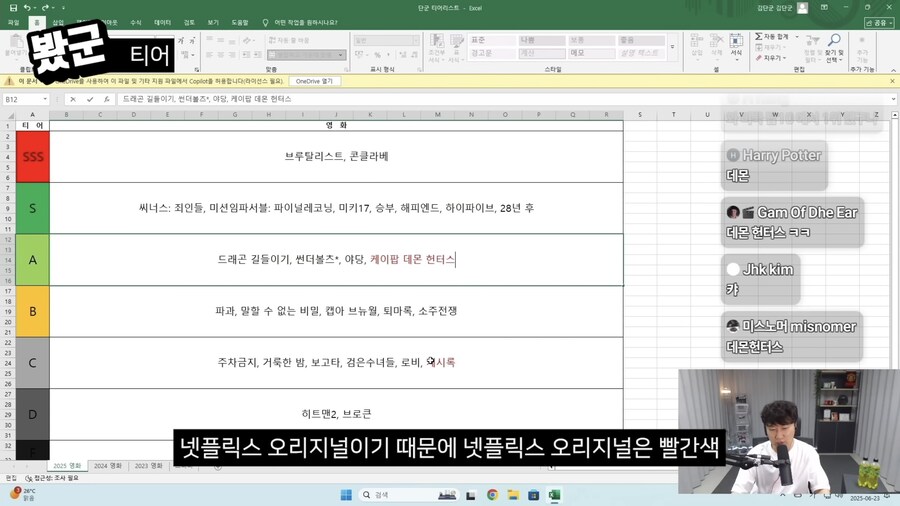Click the red SSS tier cell
The image size is (900, 506).
33,157
